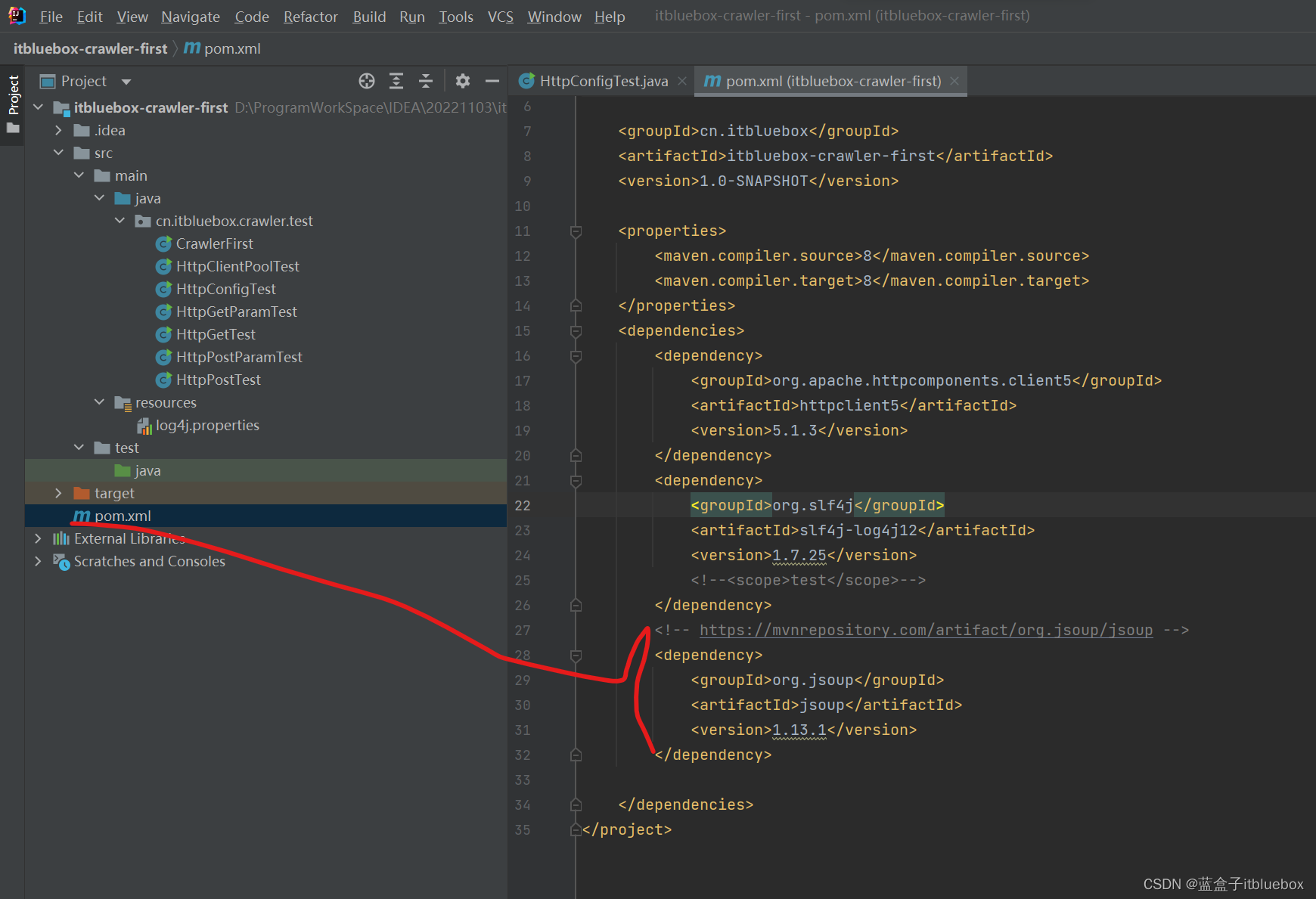Open the Navigate menu

click(191, 16)
